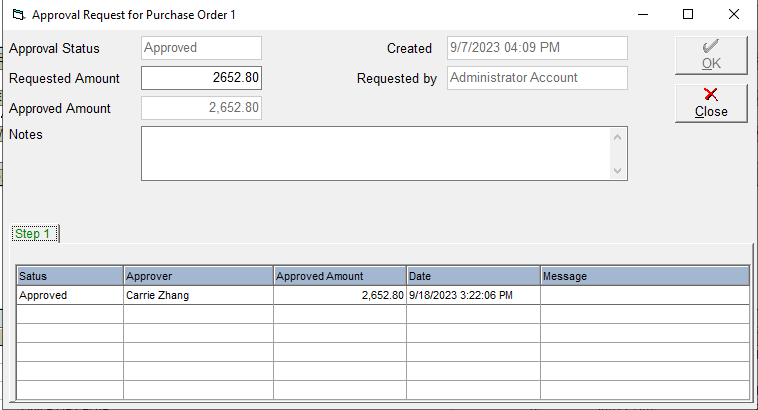Click the Message column header
The height and width of the screenshot is (410, 758).
643,276
